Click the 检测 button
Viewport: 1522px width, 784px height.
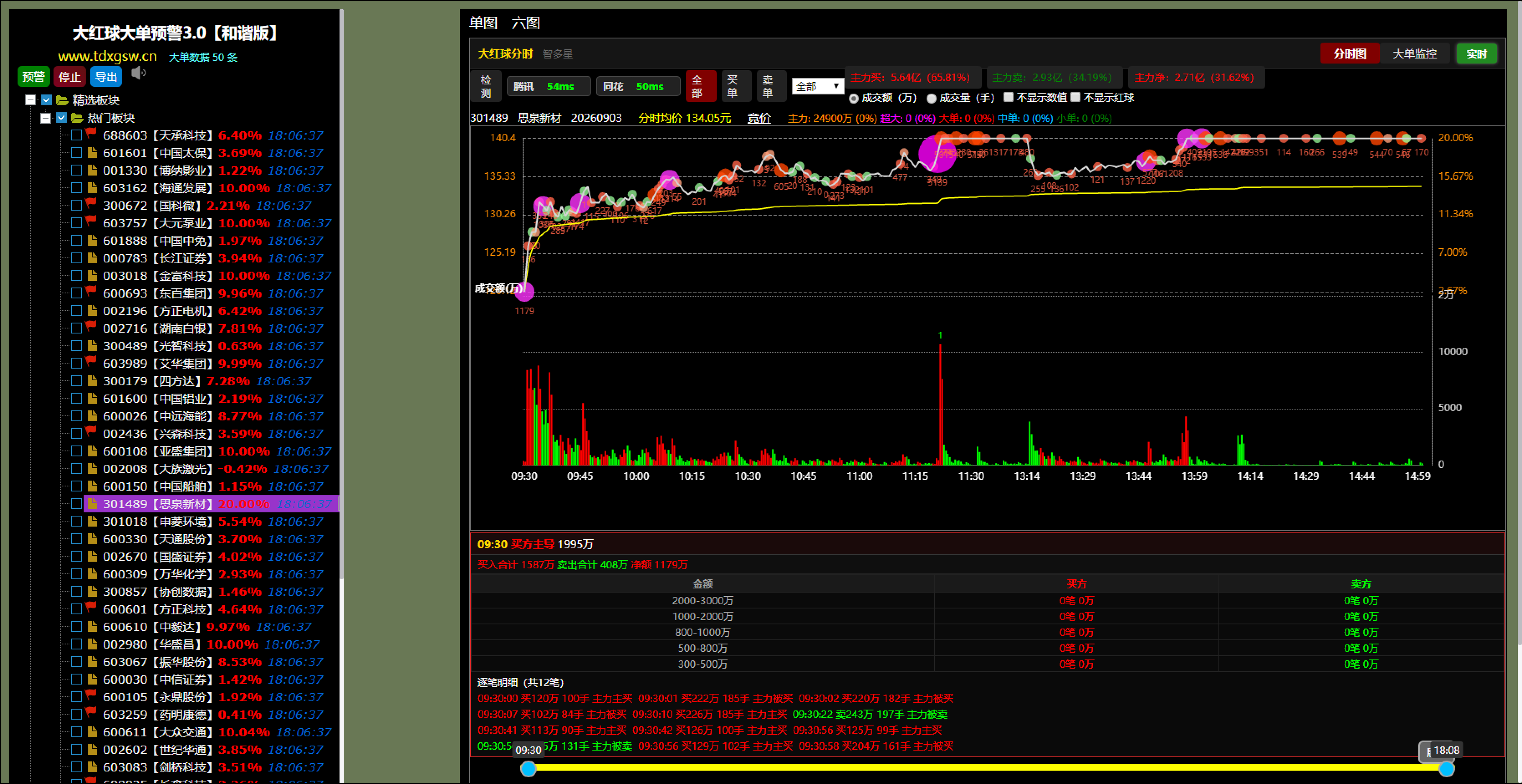tap(486, 86)
